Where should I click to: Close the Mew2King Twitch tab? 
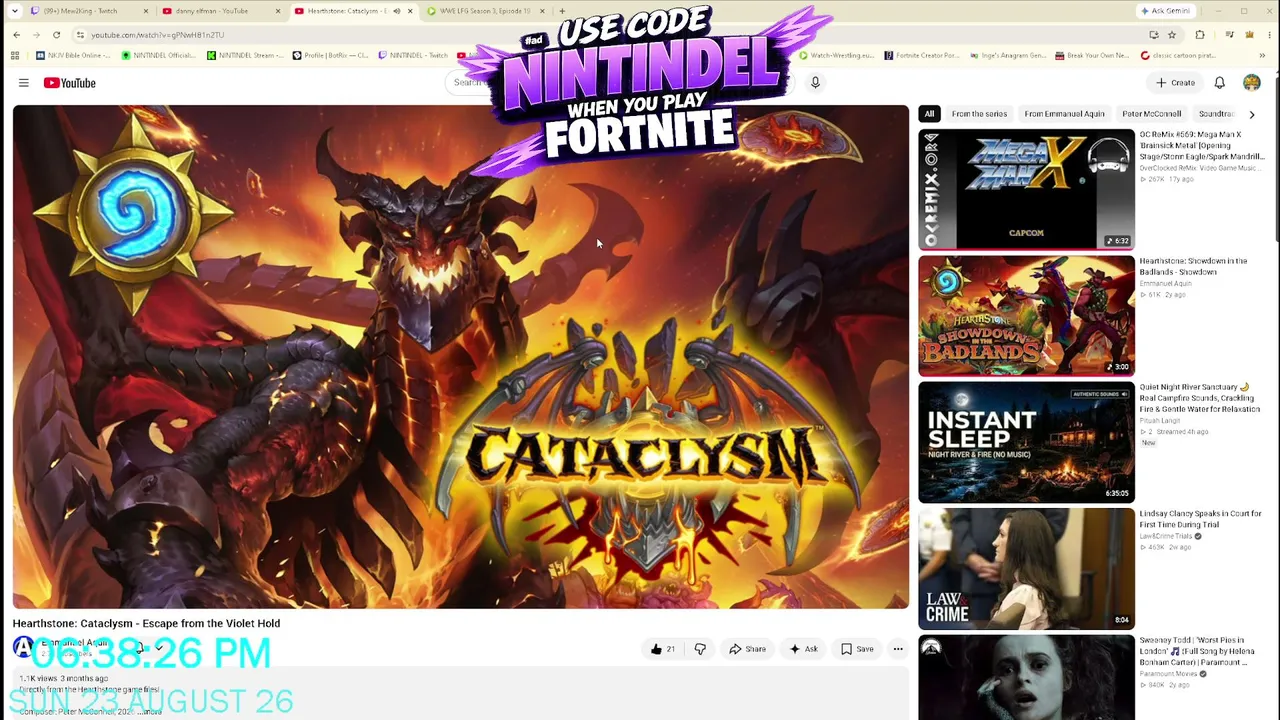145,11
